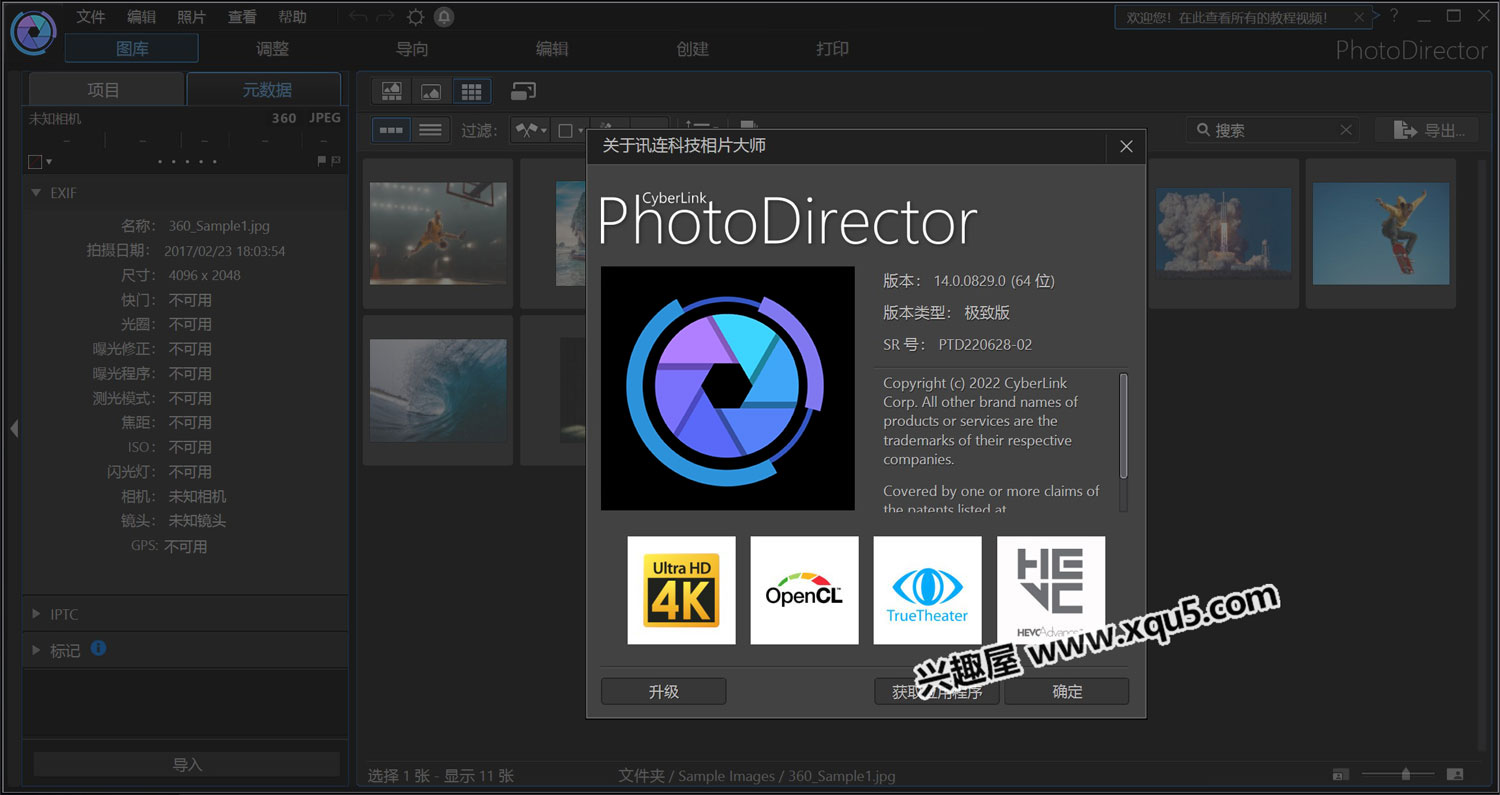Switch to single photo viewer mode
This screenshot has width=1500, height=795.
[431, 91]
